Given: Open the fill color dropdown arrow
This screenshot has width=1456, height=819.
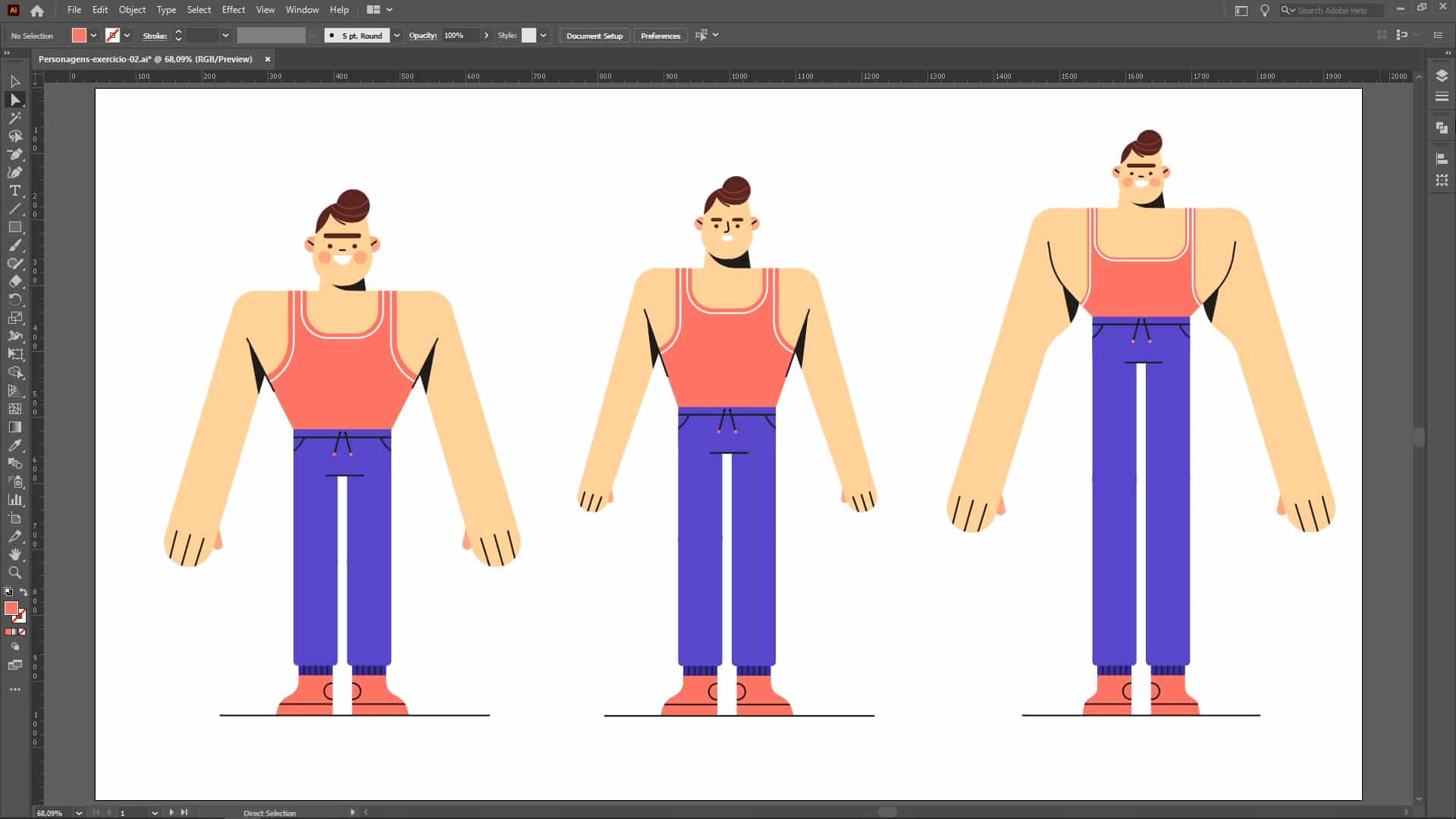Looking at the screenshot, I should tap(93, 36).
